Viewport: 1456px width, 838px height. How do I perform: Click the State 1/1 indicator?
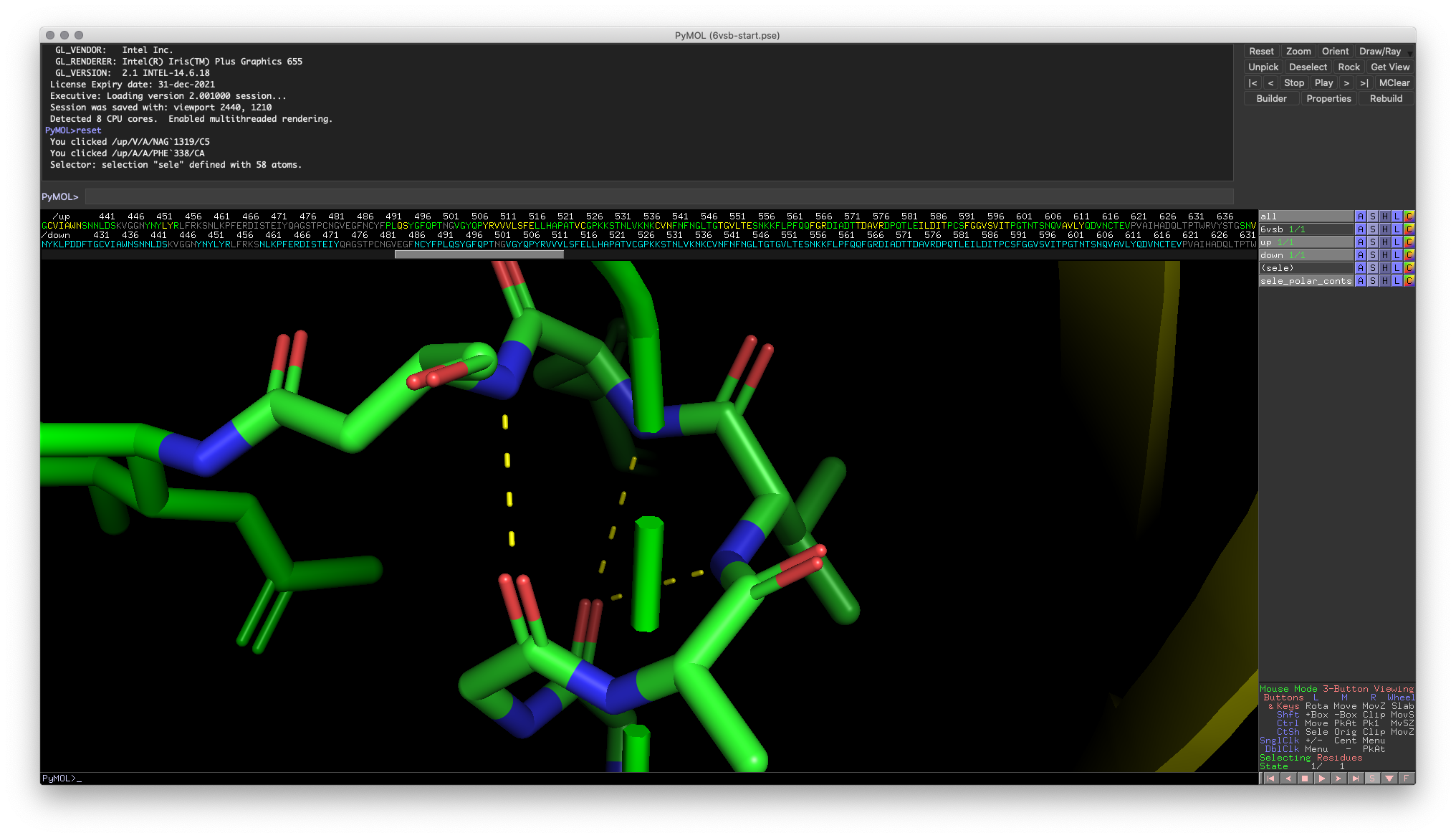click(1303, 766)
